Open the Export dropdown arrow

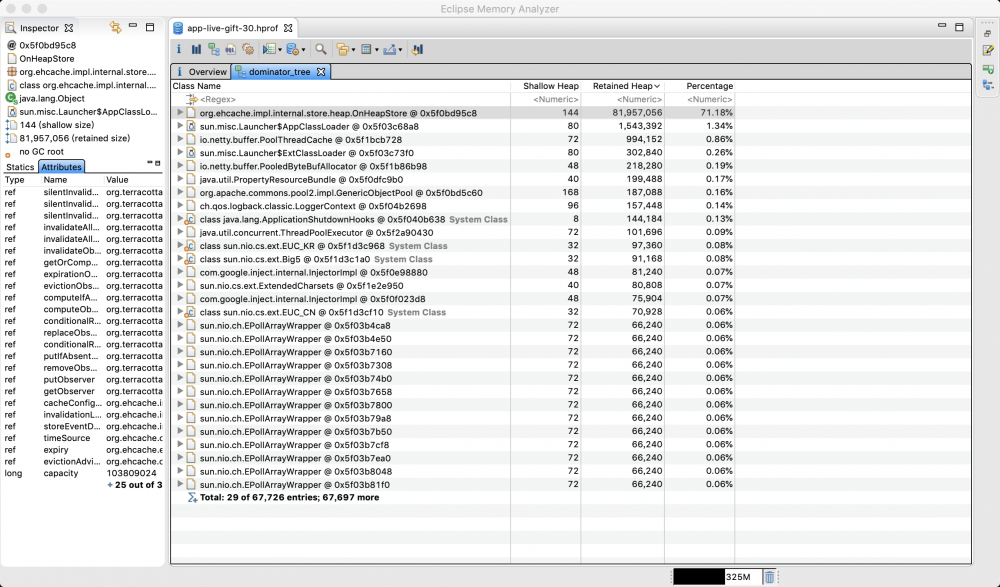pos(400,50)
